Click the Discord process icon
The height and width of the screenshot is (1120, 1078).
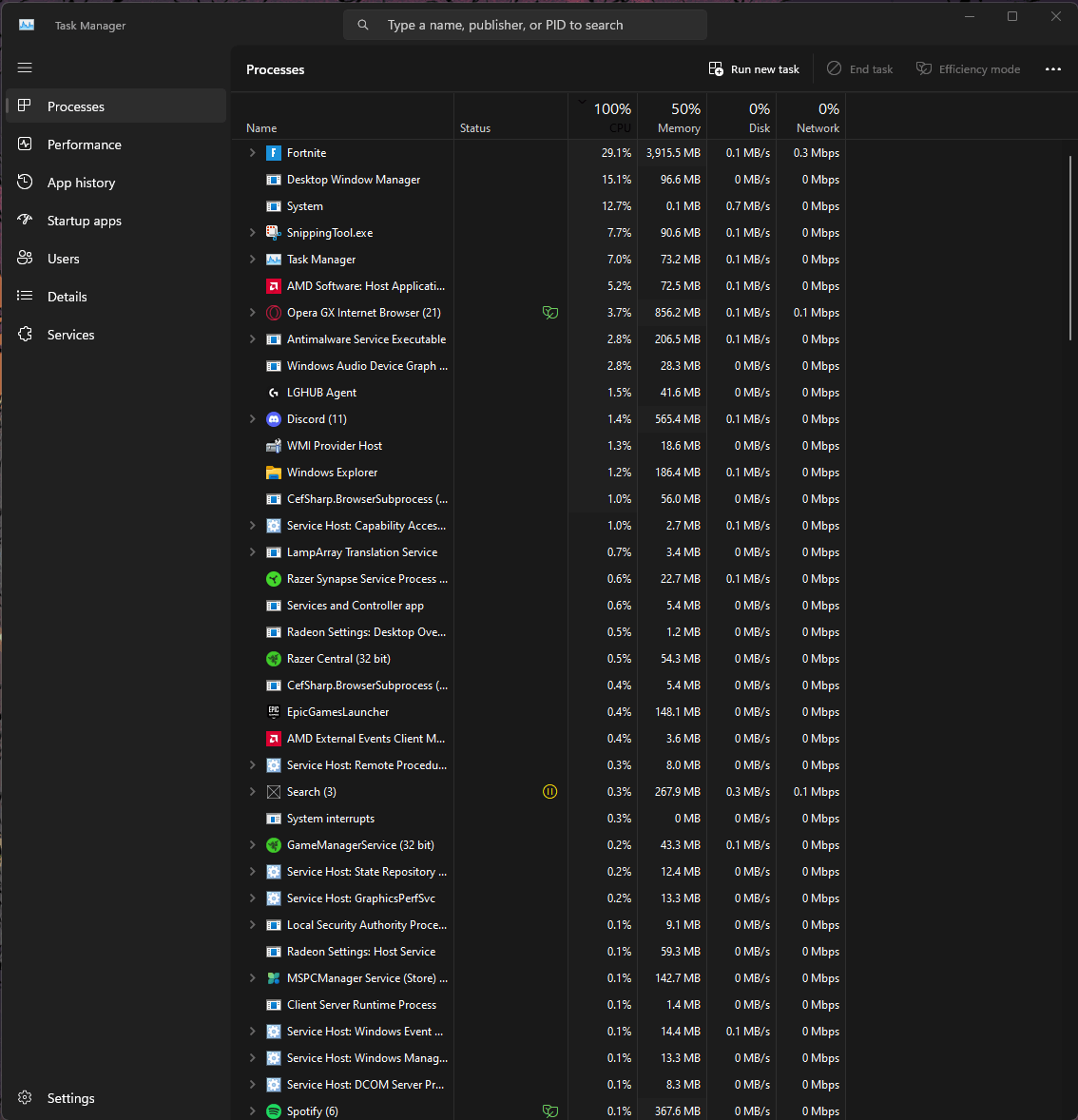[274, 419]
